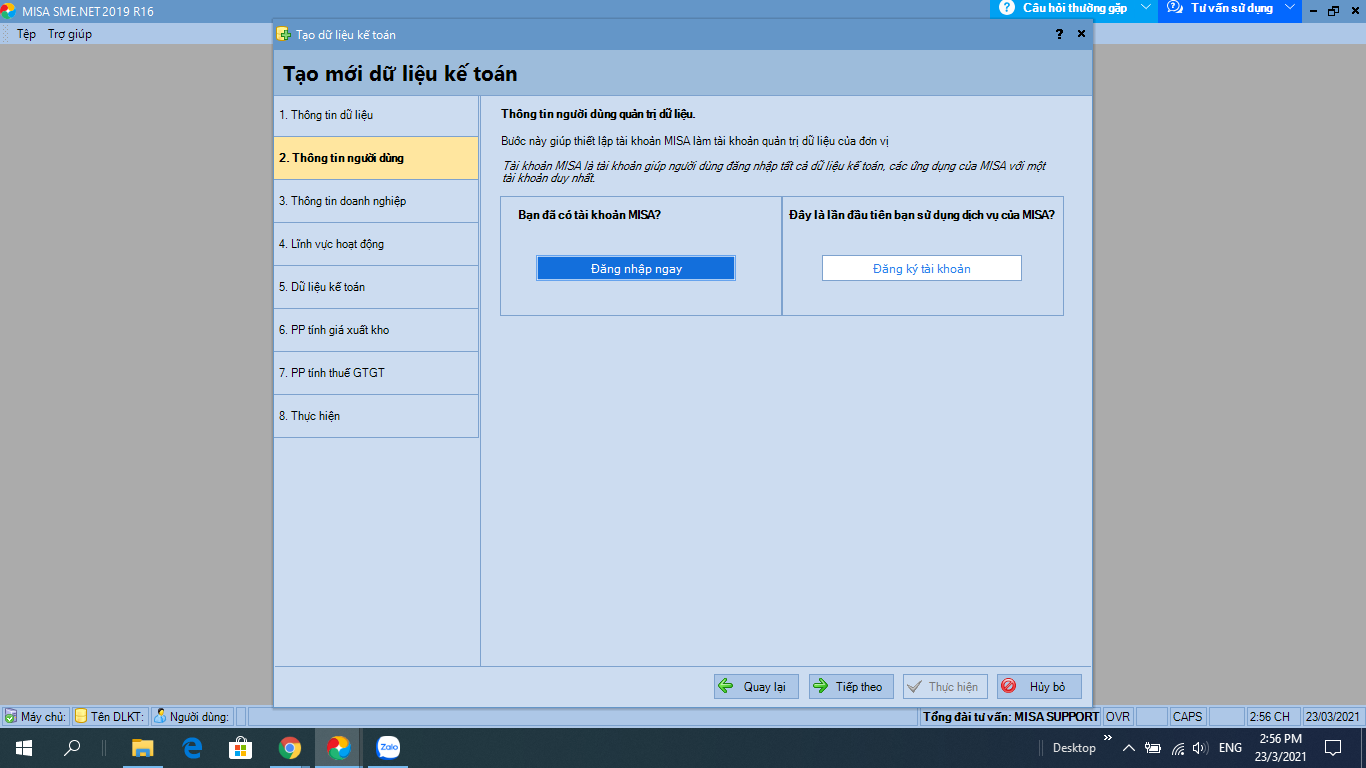Open the Wi-Fi network icon in system tray
Image resolution: width=1366 pixels, height=768 pixels.
coord(1178,748)
